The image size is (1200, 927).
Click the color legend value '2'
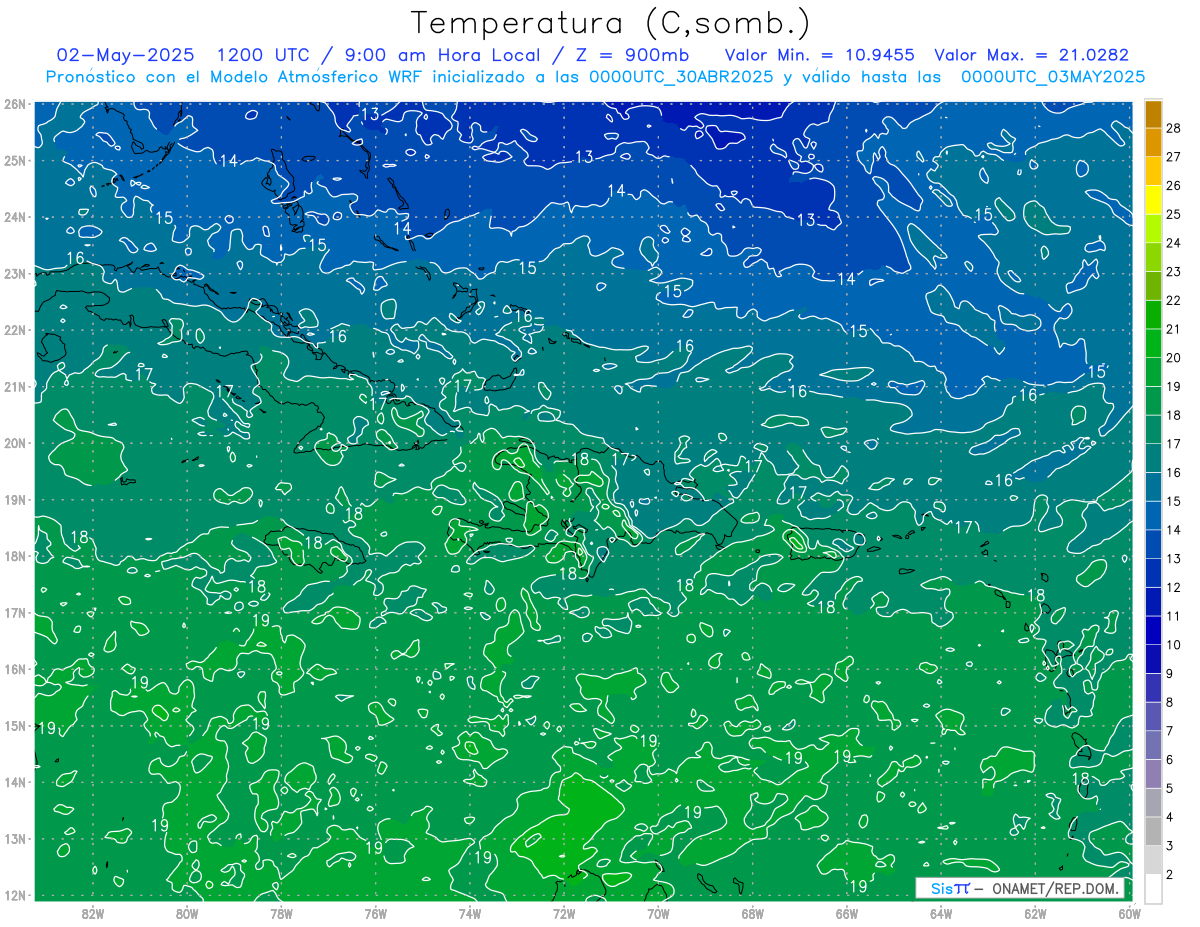coord(1170,875)
